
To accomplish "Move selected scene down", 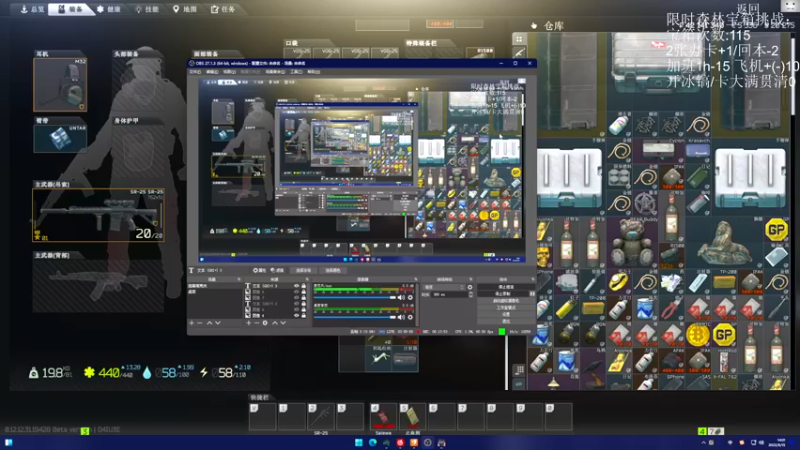I will tap(218, 323).
